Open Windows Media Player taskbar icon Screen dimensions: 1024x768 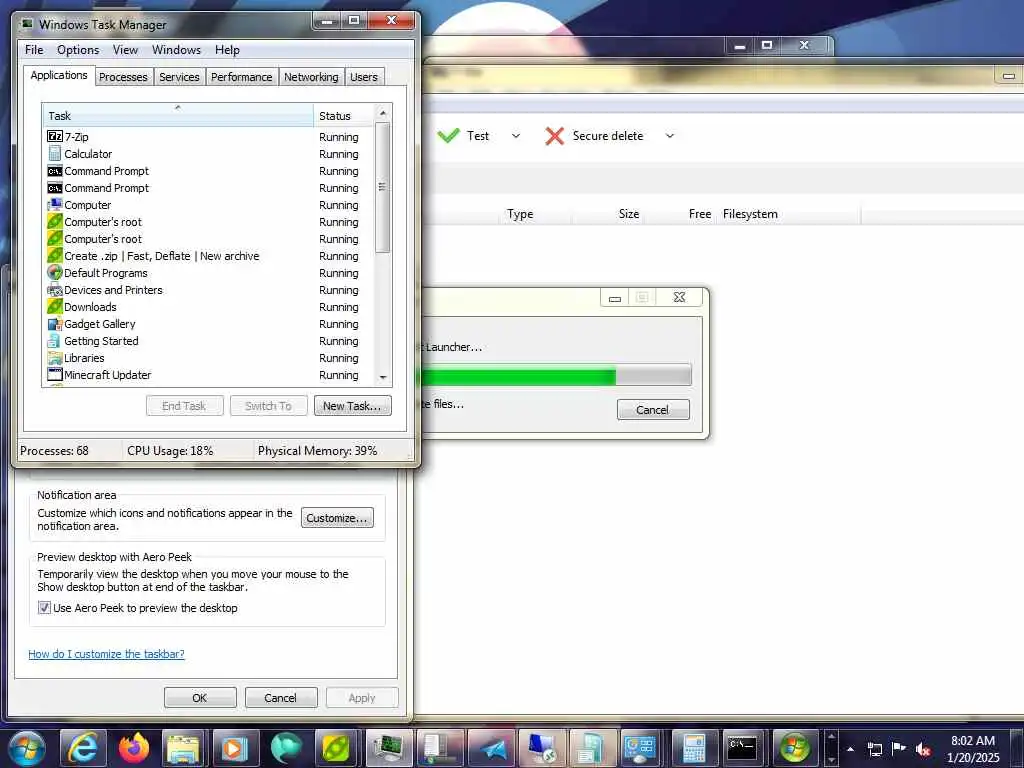(234, 748)
